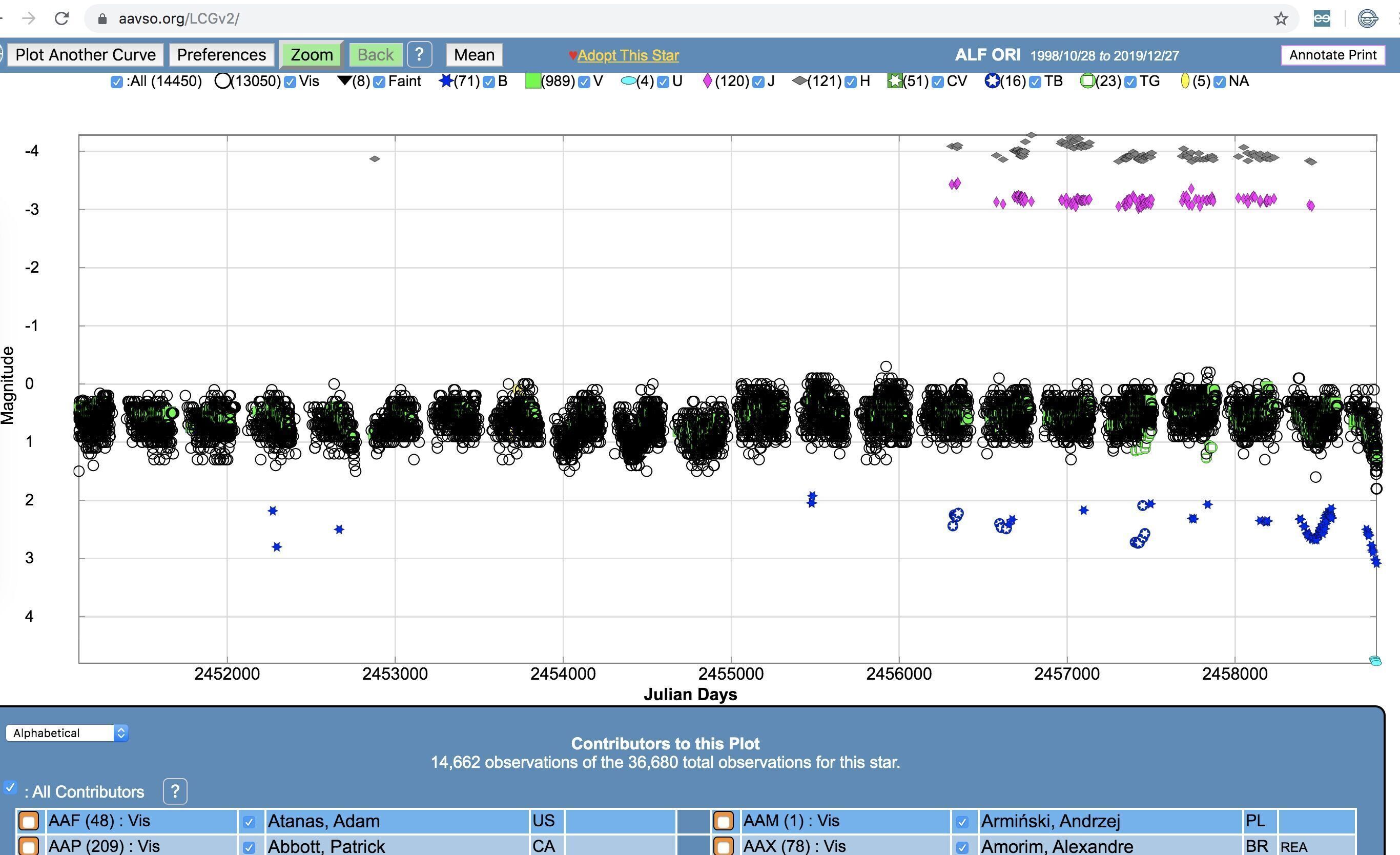Click the ALF ORI star title
The width and height of the screenshot is (1400, 855).
point(987,54)
